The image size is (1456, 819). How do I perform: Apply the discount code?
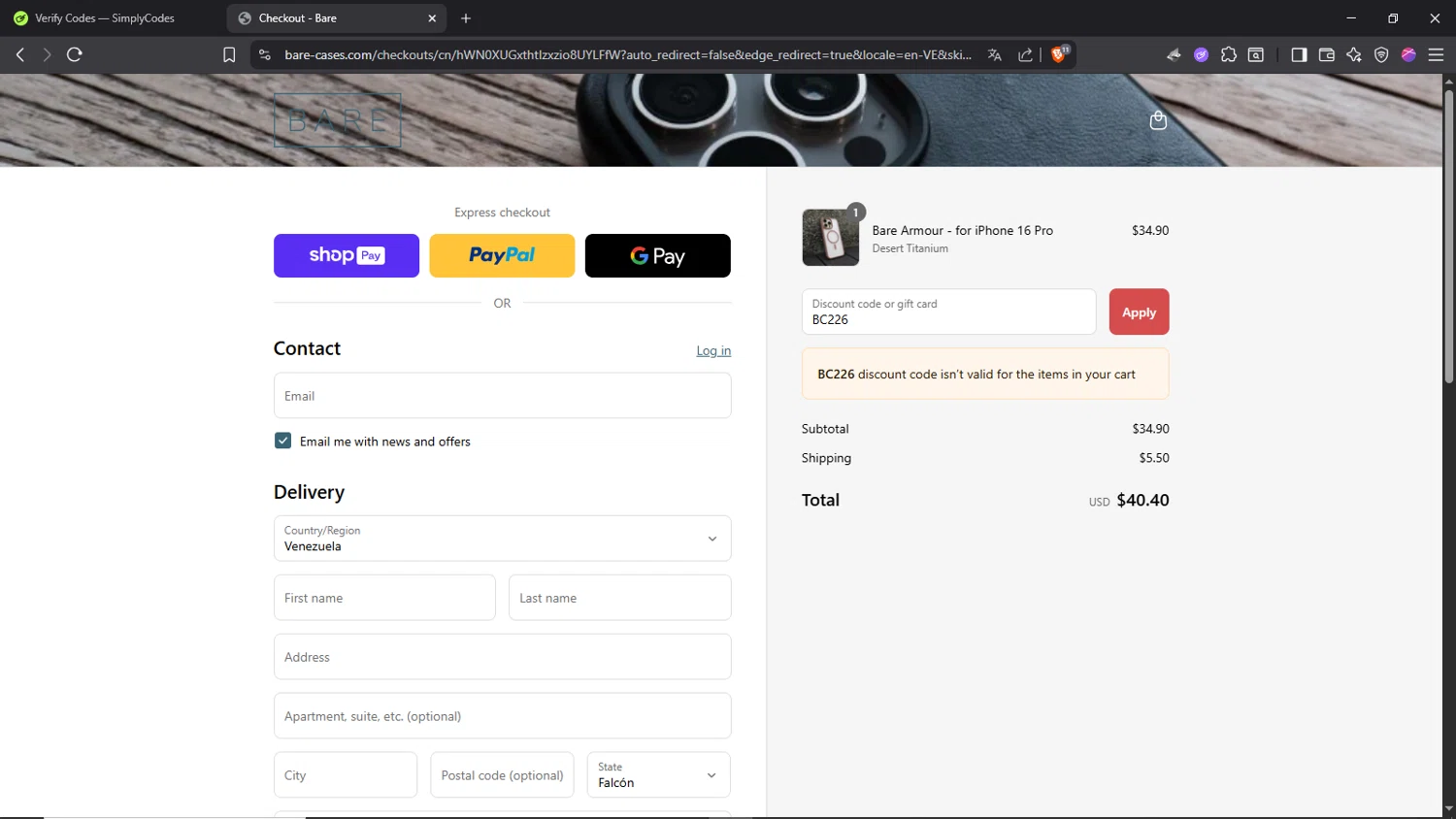(x=1139, y=312)
